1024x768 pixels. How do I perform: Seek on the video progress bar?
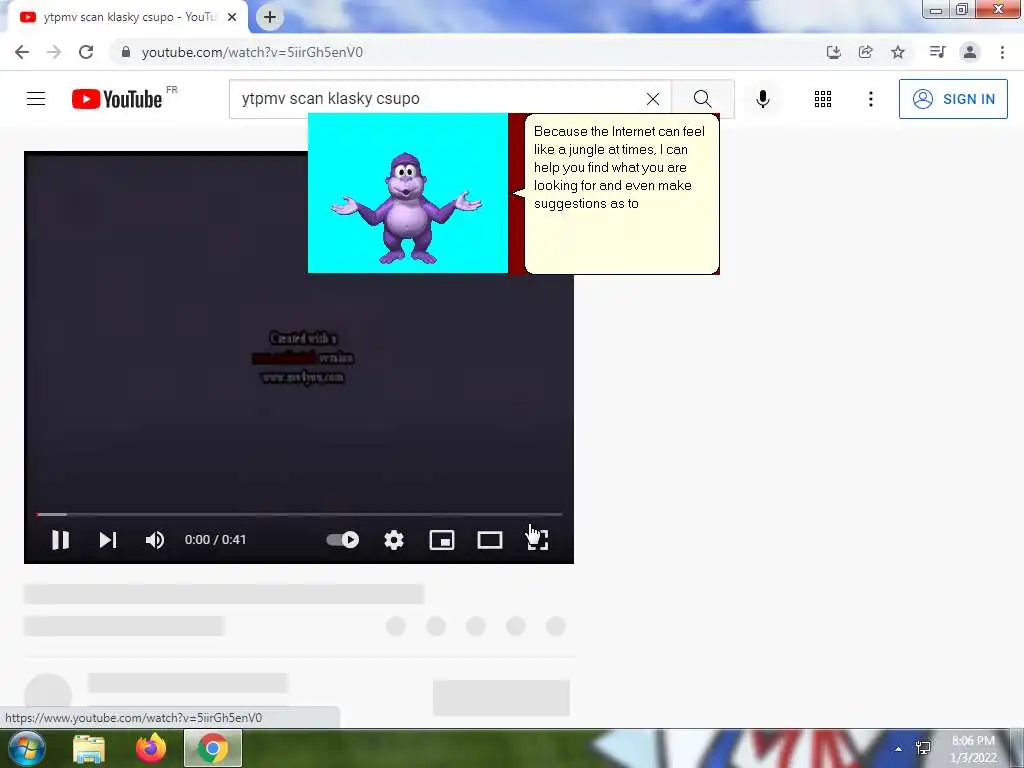pyautogui.click(x=299, y=515)
